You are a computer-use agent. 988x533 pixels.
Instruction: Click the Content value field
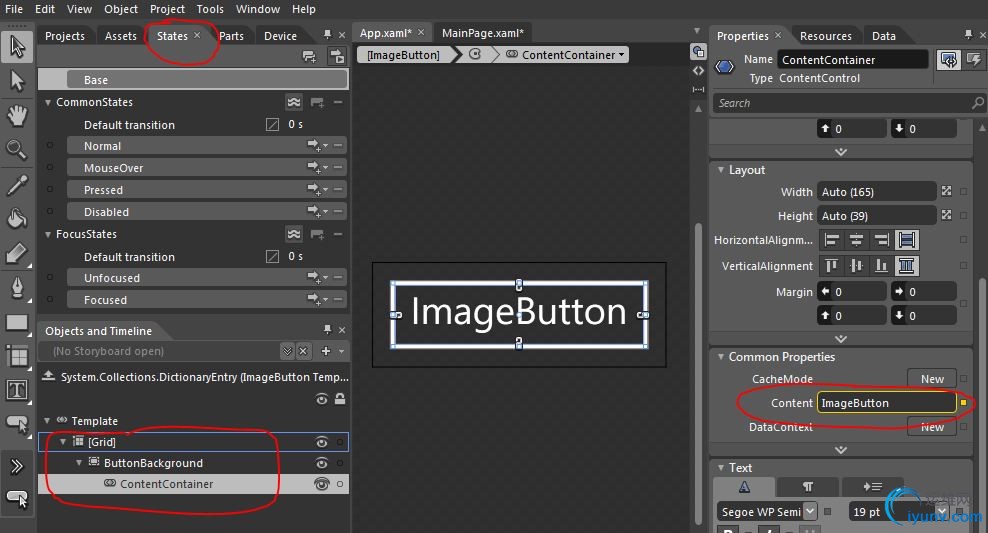click(887, 403)
